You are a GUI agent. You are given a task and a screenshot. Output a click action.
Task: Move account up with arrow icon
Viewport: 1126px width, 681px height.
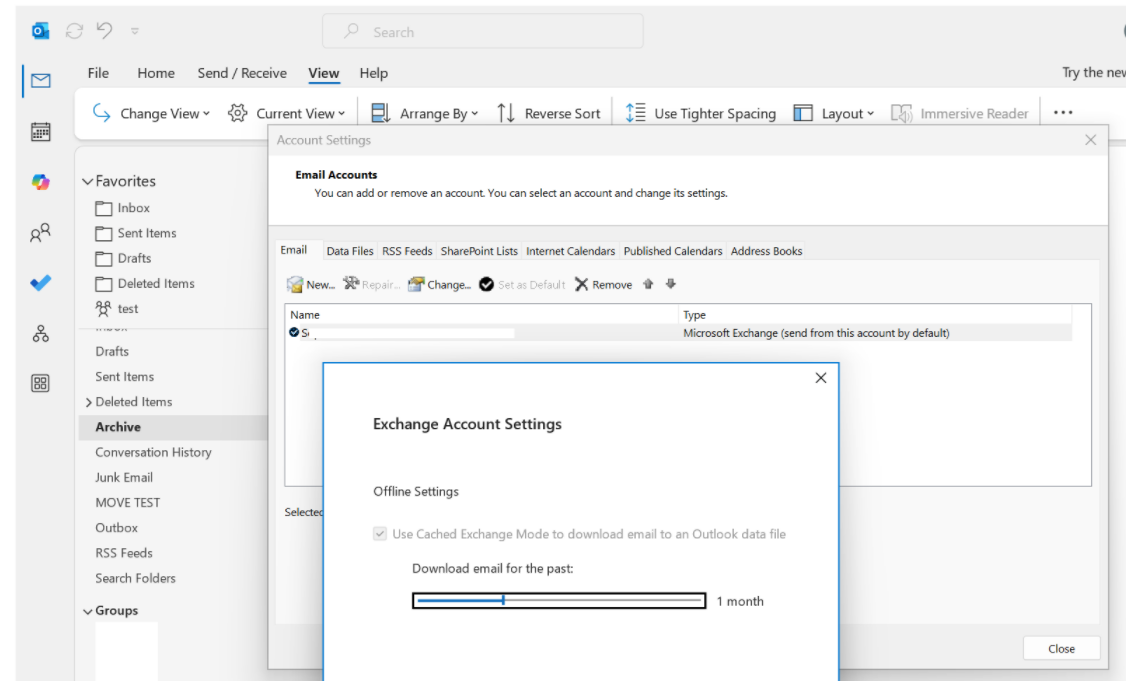click(648, 284)
